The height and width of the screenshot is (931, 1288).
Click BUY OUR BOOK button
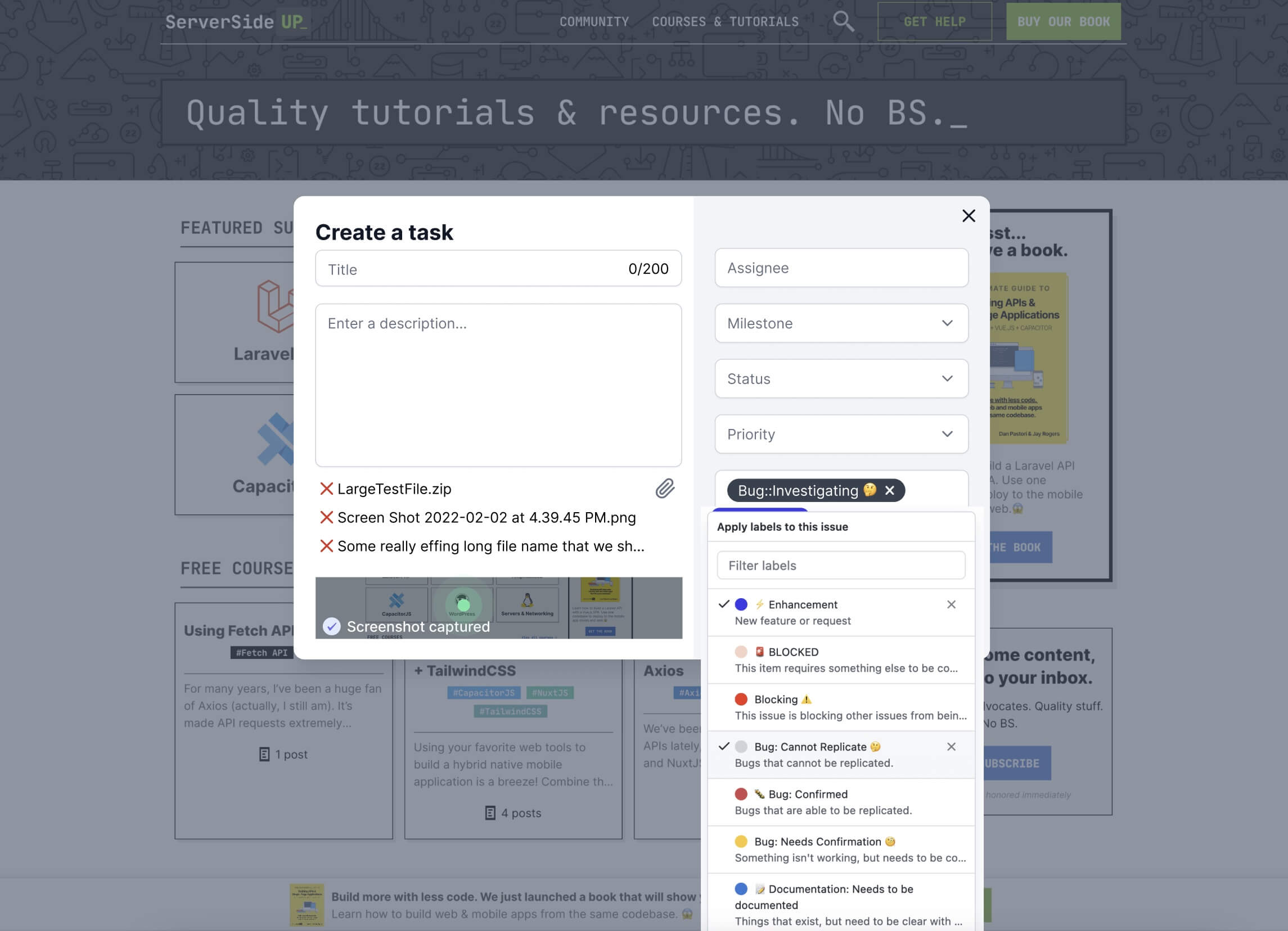click(1064, 21)
